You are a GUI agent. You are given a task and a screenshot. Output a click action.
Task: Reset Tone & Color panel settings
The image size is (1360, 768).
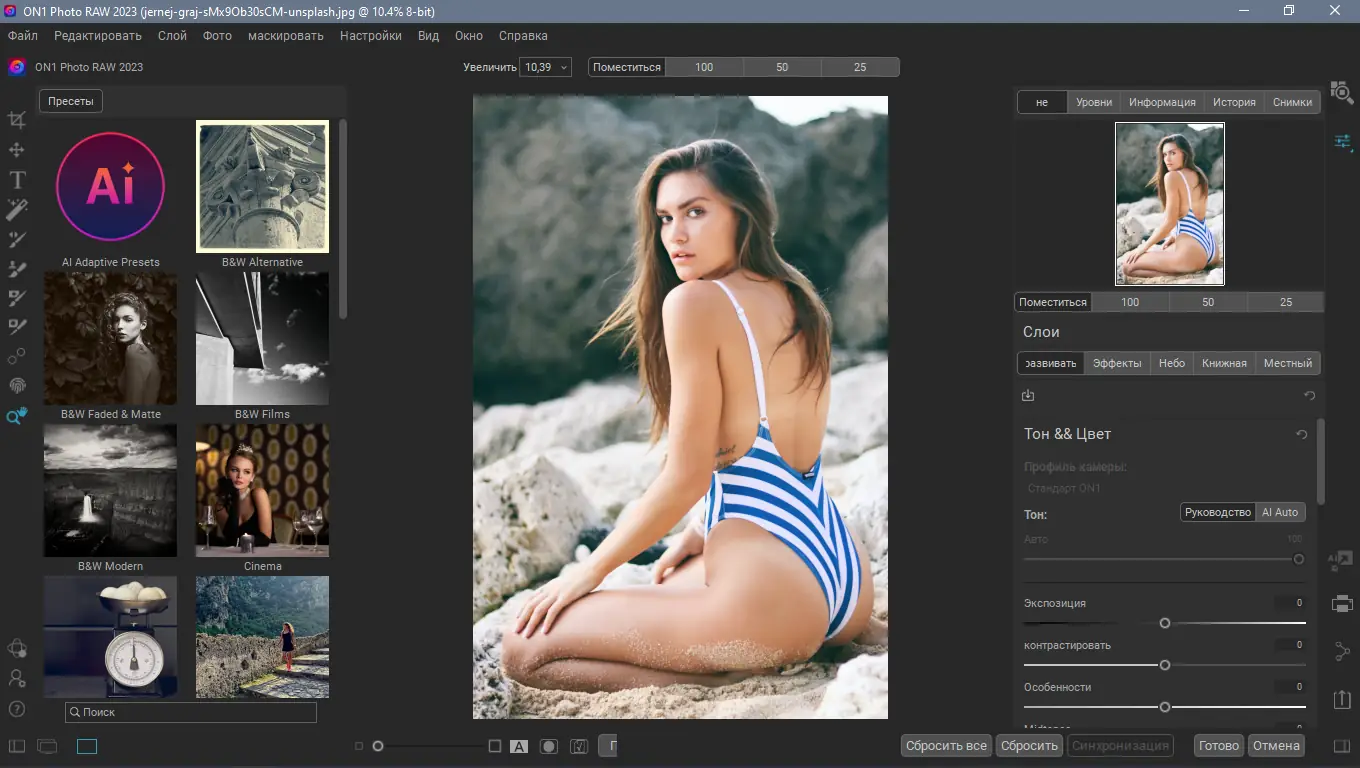(1301, 435)
